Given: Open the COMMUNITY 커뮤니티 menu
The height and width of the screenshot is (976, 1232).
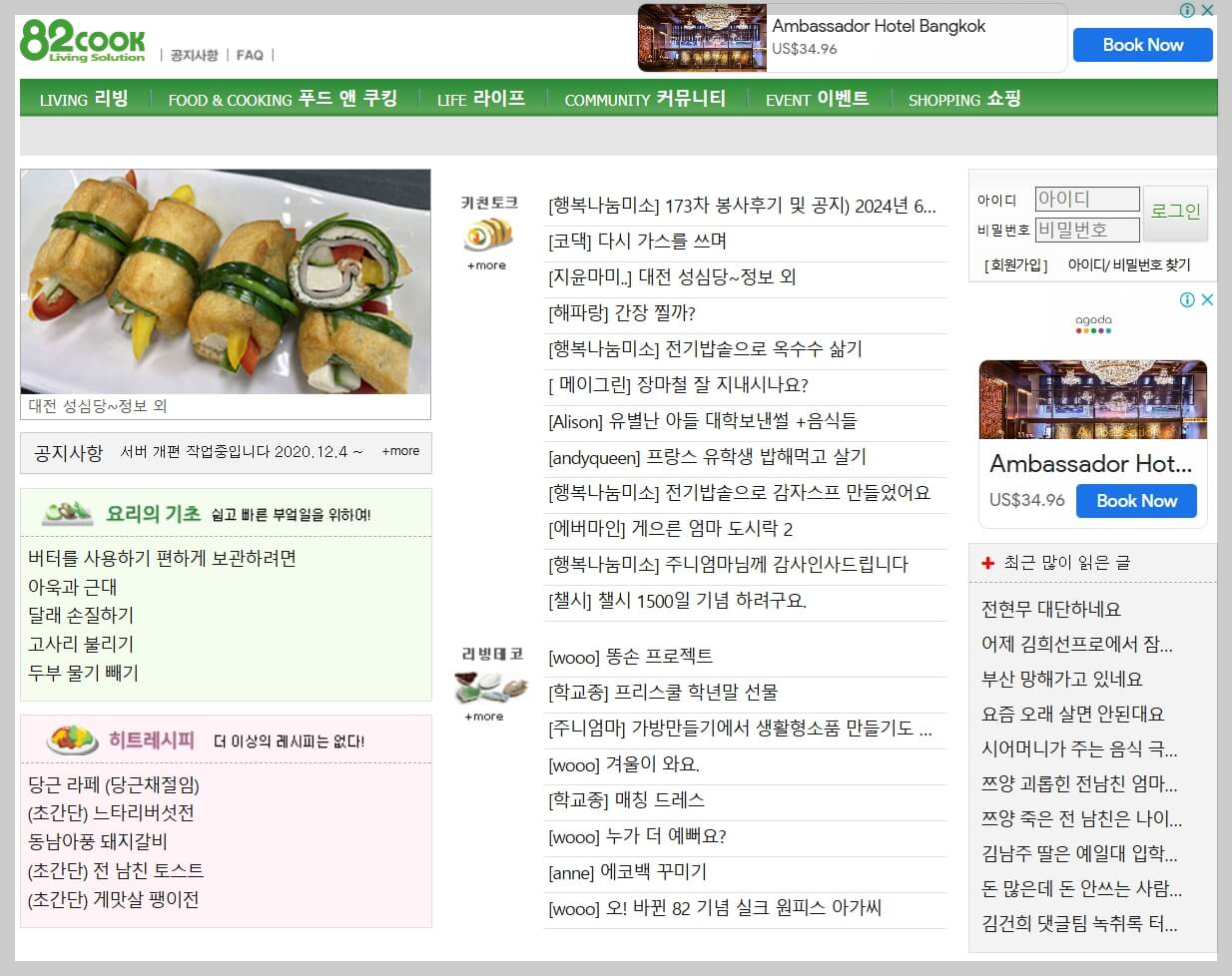Looking at the screenshot, I should point(642,99).
